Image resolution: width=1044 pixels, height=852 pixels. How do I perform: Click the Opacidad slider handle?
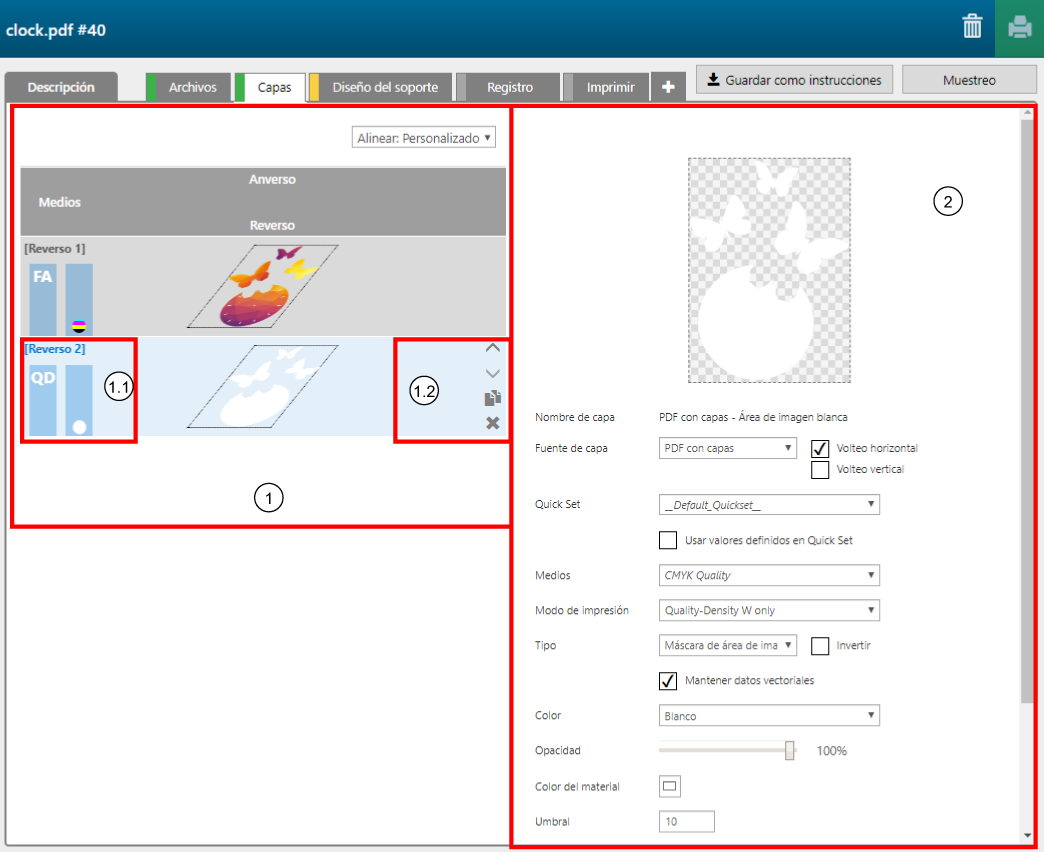point(790,750)
